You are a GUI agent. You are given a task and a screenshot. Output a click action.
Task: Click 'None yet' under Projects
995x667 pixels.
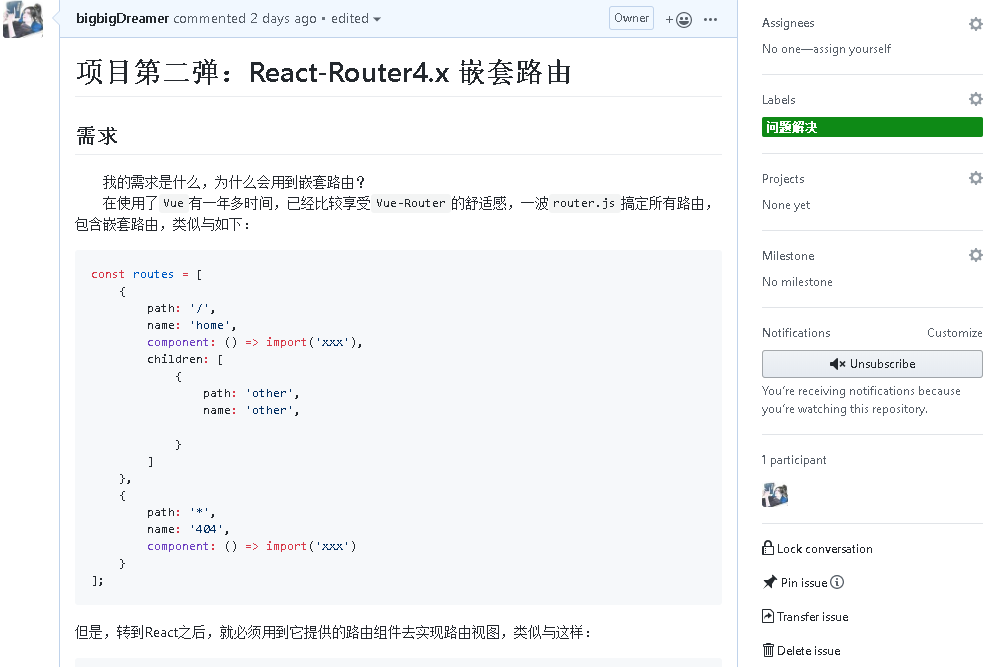tap(786, 205)
